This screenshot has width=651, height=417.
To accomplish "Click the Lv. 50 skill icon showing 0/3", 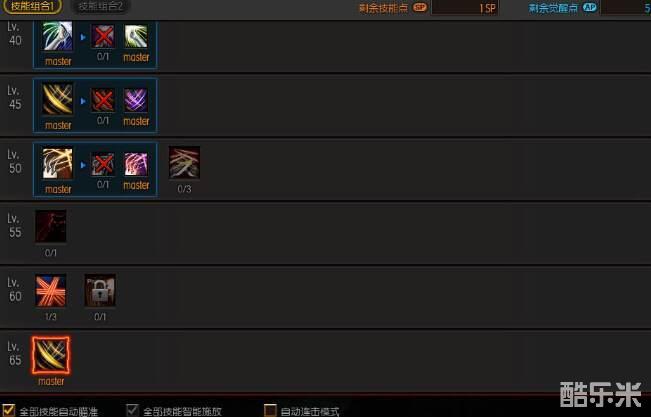I will click(x=184, y=162).
